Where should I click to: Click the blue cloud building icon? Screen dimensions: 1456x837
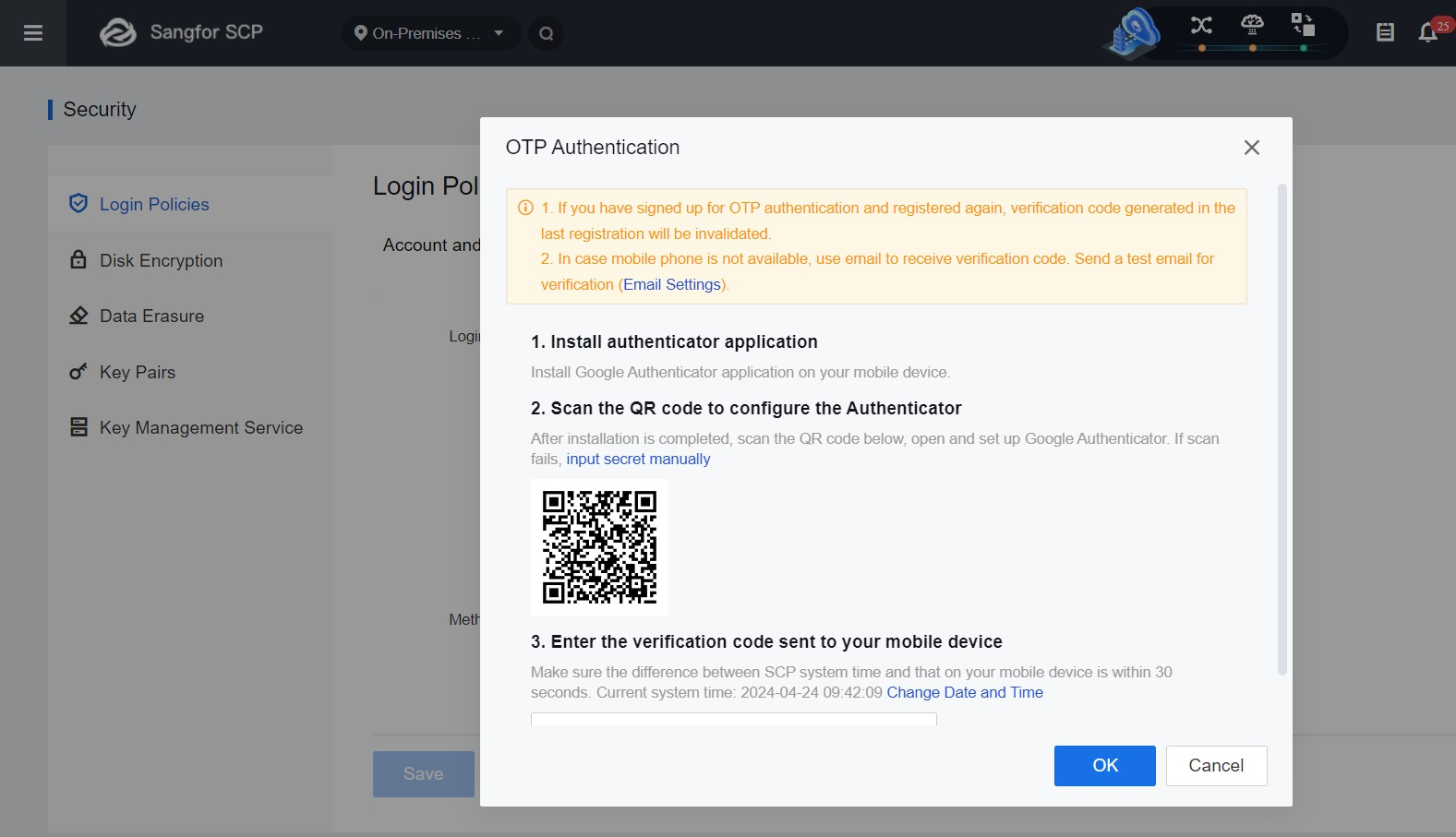point(1133,33)
